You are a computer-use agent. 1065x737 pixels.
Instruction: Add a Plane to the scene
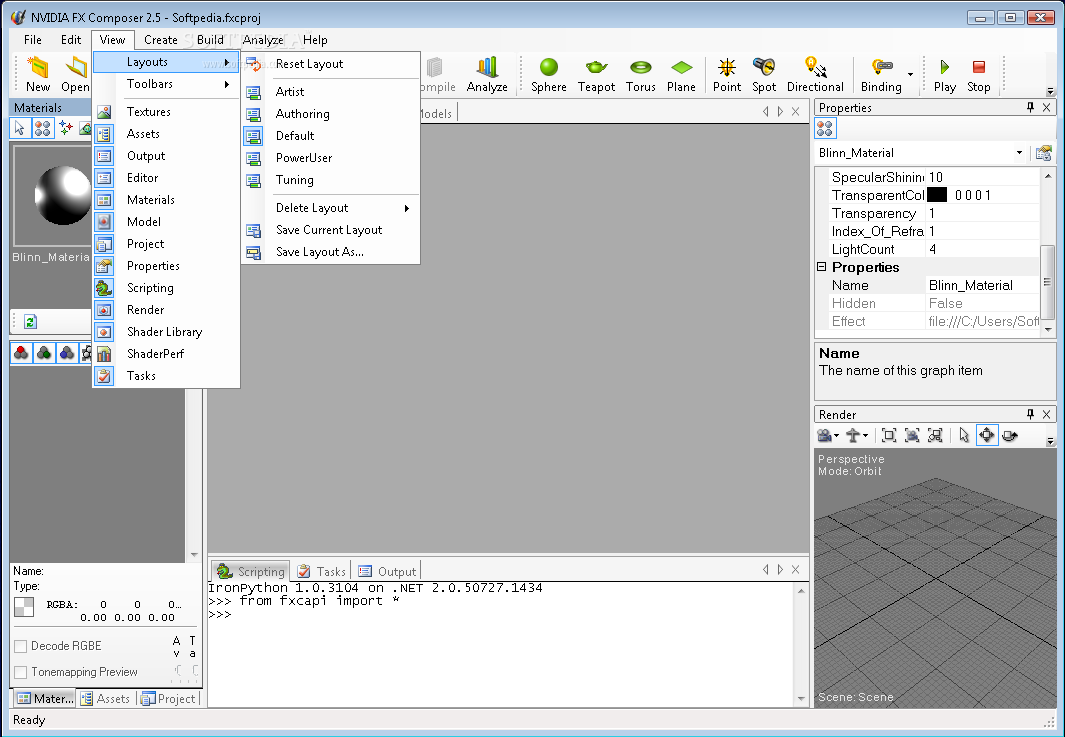click(x=681, y=75)
